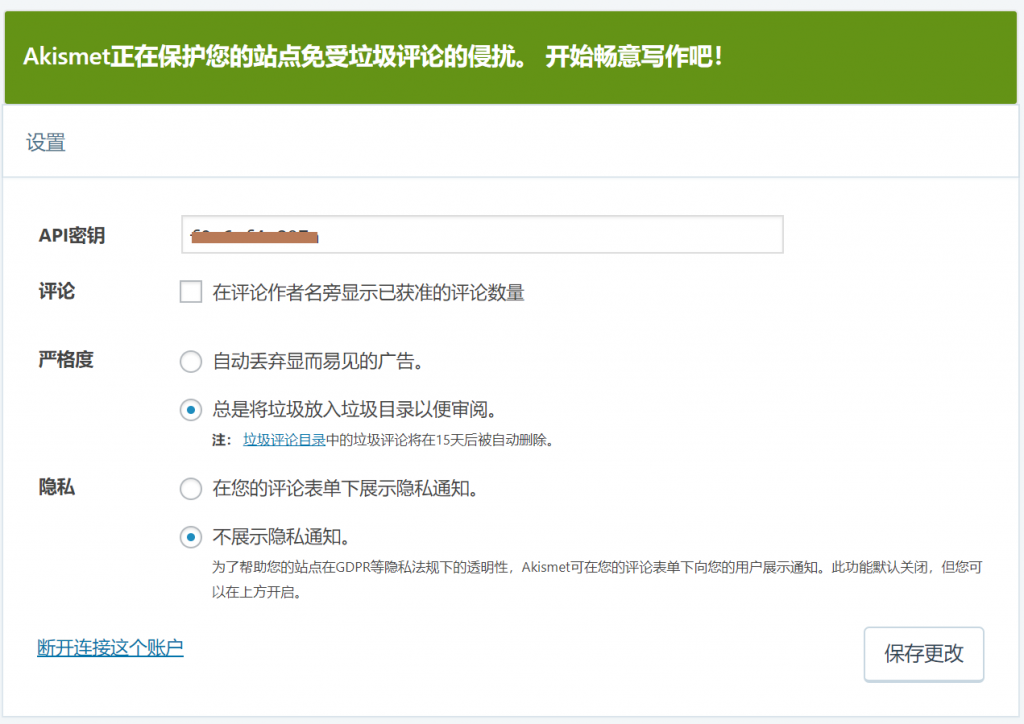Click inside the API密钥 input field
This screenshot has width=1024, height=724.
coord(480,234)
